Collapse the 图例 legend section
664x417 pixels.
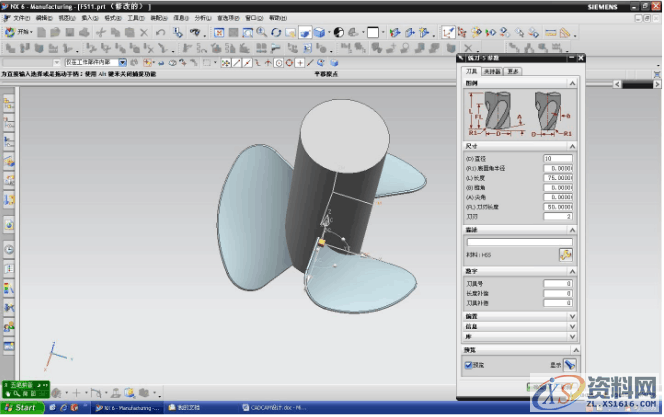coord(573,83)
